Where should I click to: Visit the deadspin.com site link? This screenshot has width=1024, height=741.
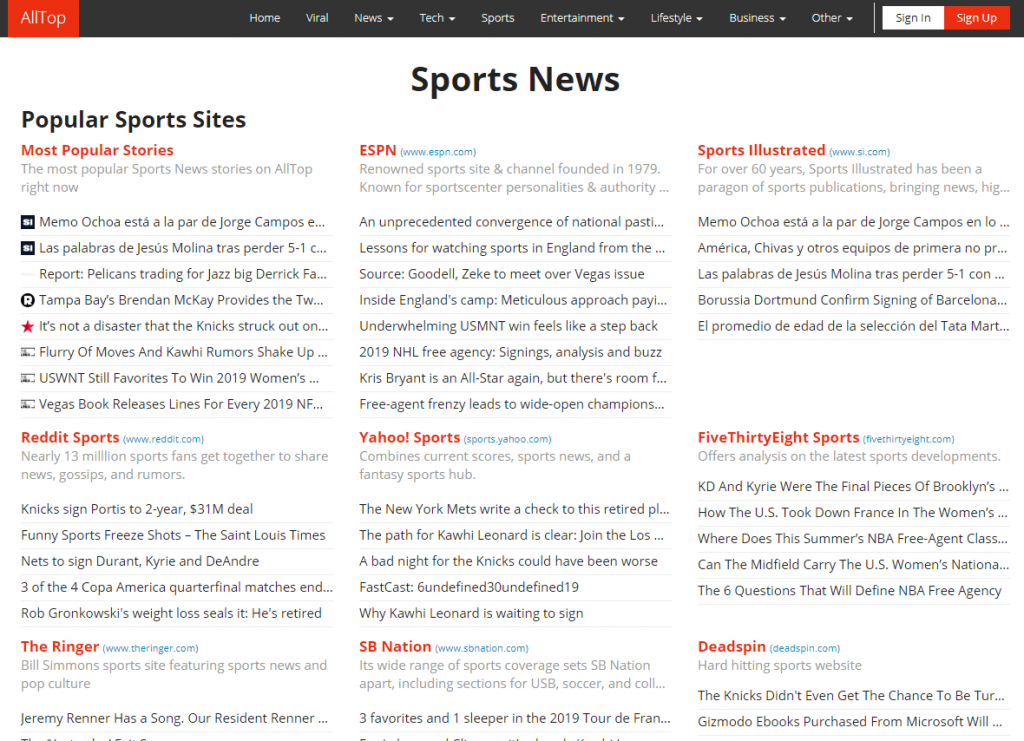(x=805, y=648)
